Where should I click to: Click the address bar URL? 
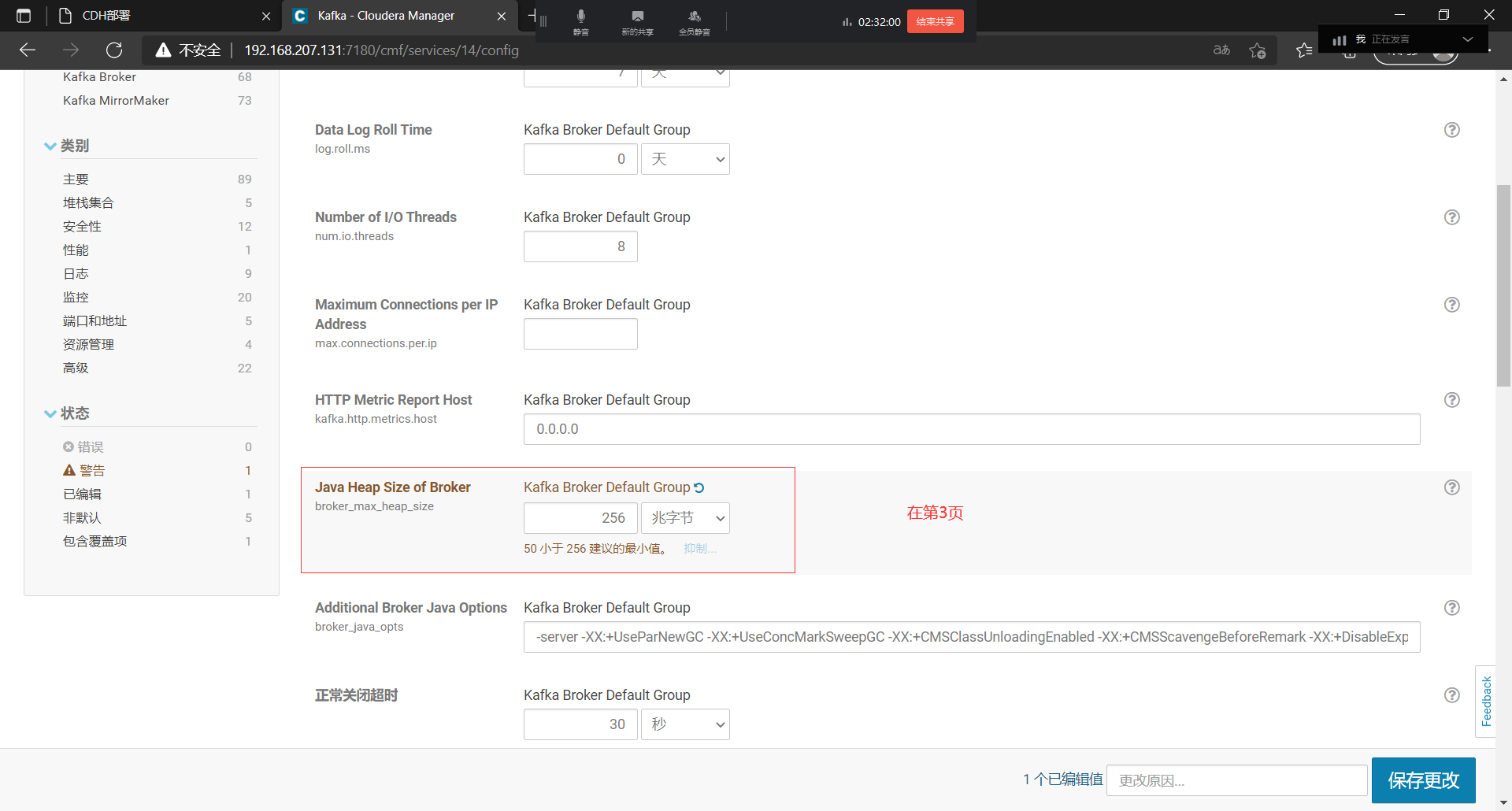381,50
